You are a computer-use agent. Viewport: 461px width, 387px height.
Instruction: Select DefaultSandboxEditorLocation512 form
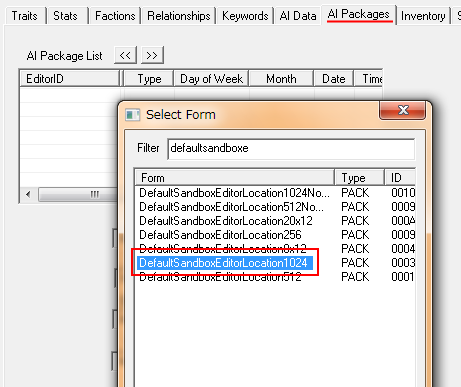pyautogui.click(x=220, y=277)
